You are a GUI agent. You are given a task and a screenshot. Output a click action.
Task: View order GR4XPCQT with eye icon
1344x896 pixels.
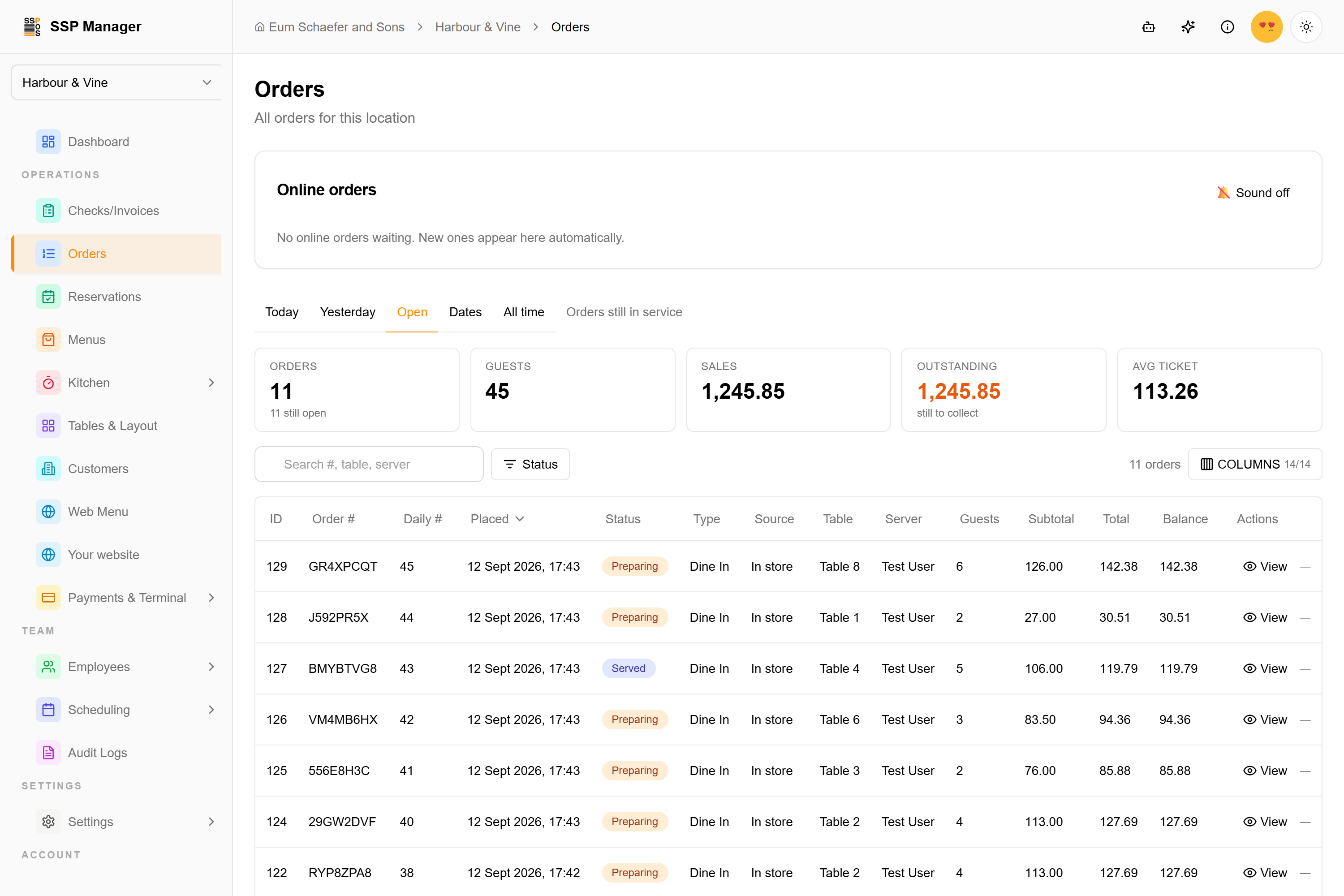(x=1265, y=566)
